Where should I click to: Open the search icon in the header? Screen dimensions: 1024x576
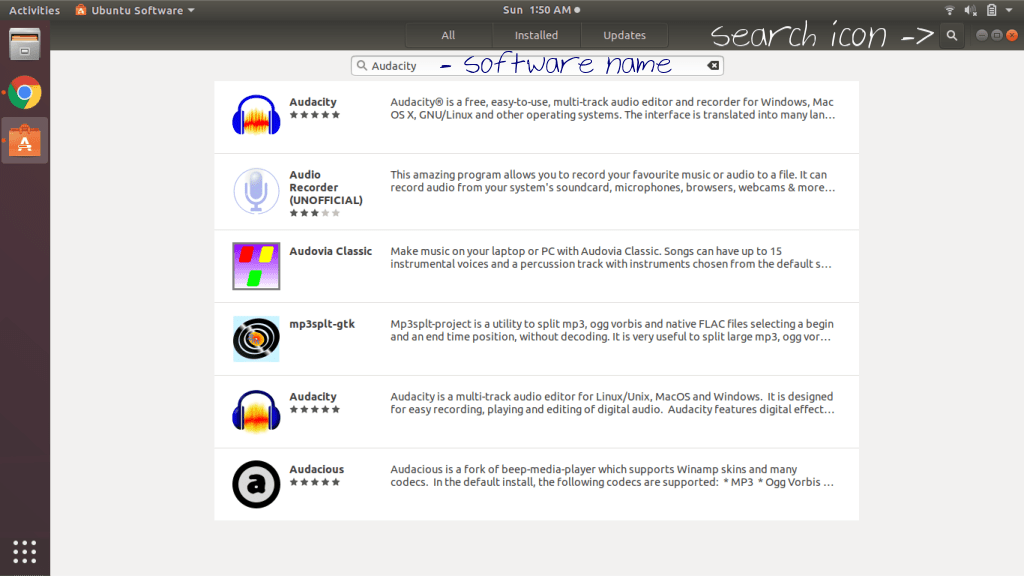click(x=950, y=35)
